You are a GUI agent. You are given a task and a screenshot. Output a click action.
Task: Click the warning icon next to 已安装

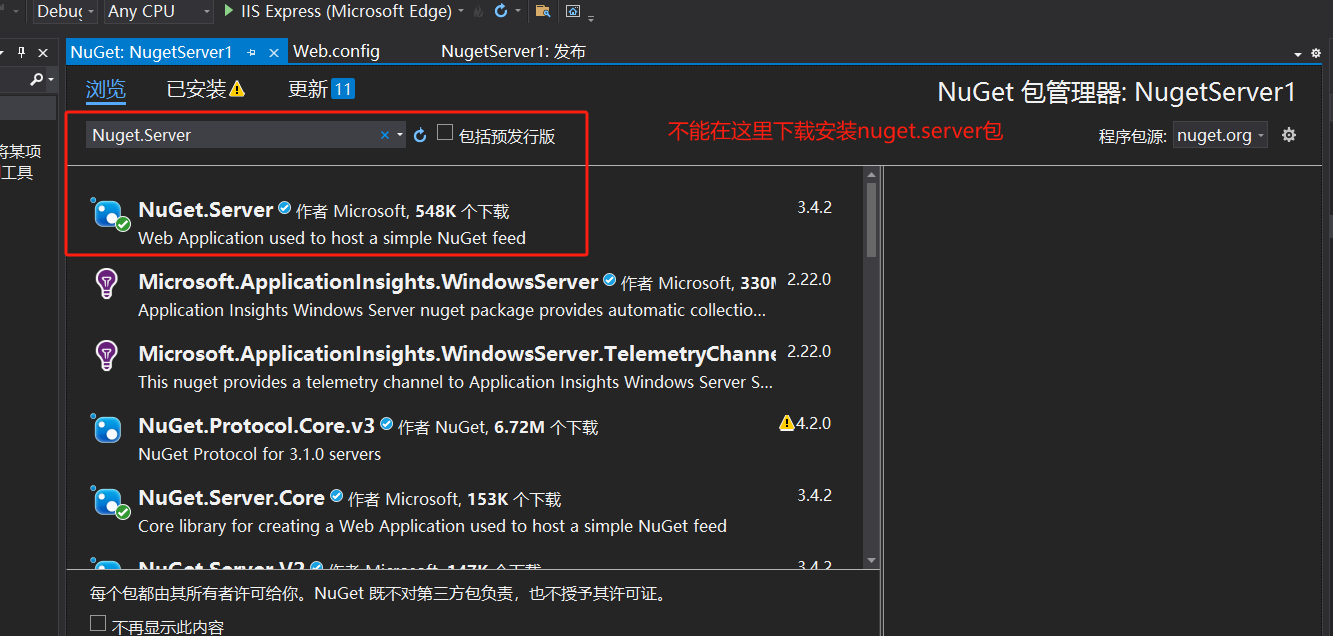(237, 89)
